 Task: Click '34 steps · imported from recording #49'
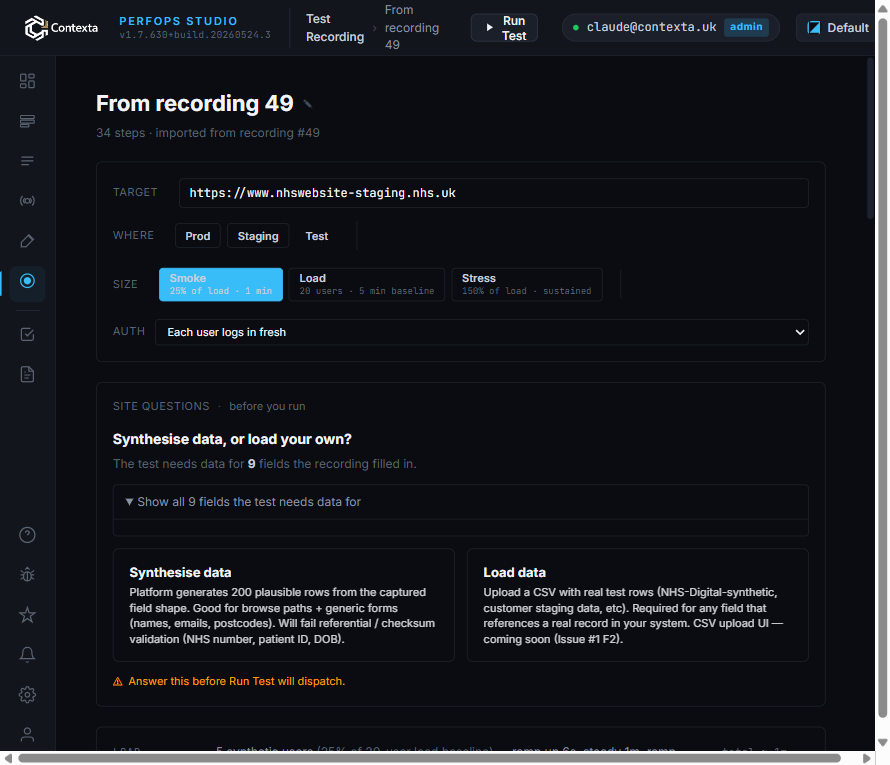tap(208, 133)
